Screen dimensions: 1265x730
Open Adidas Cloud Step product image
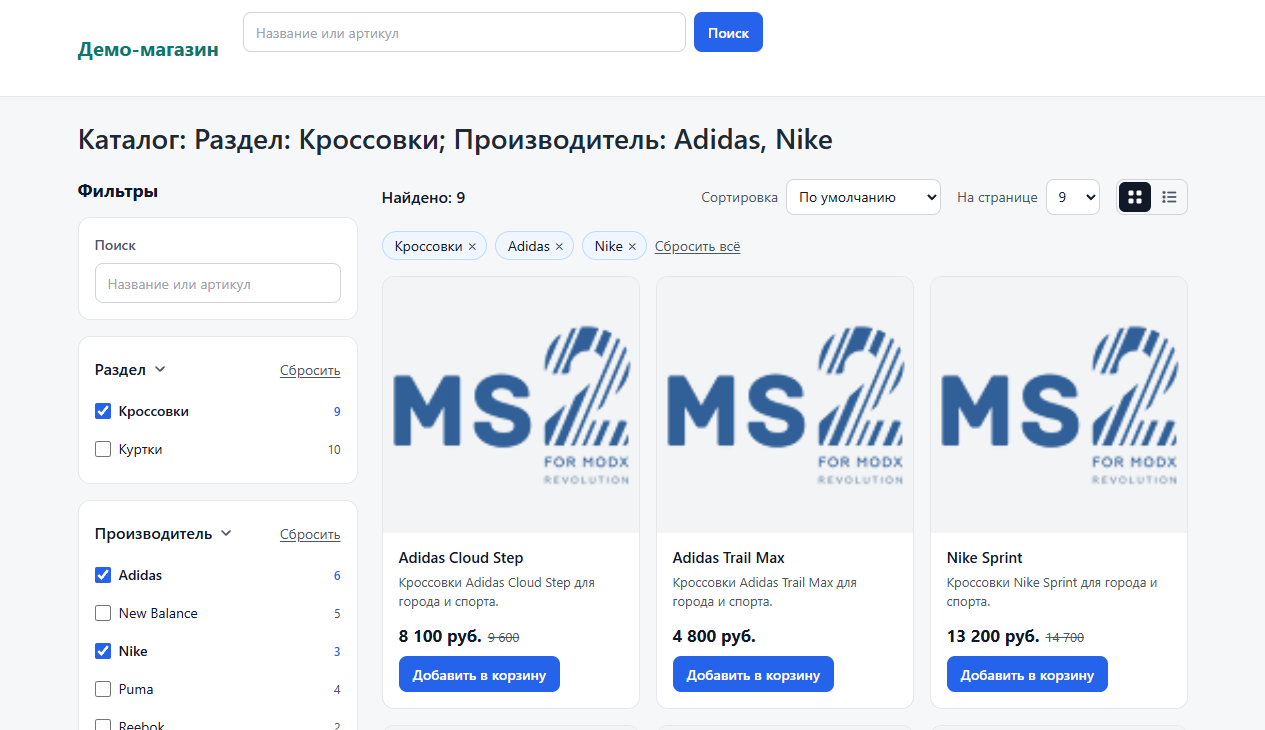[x=511, y=405]
